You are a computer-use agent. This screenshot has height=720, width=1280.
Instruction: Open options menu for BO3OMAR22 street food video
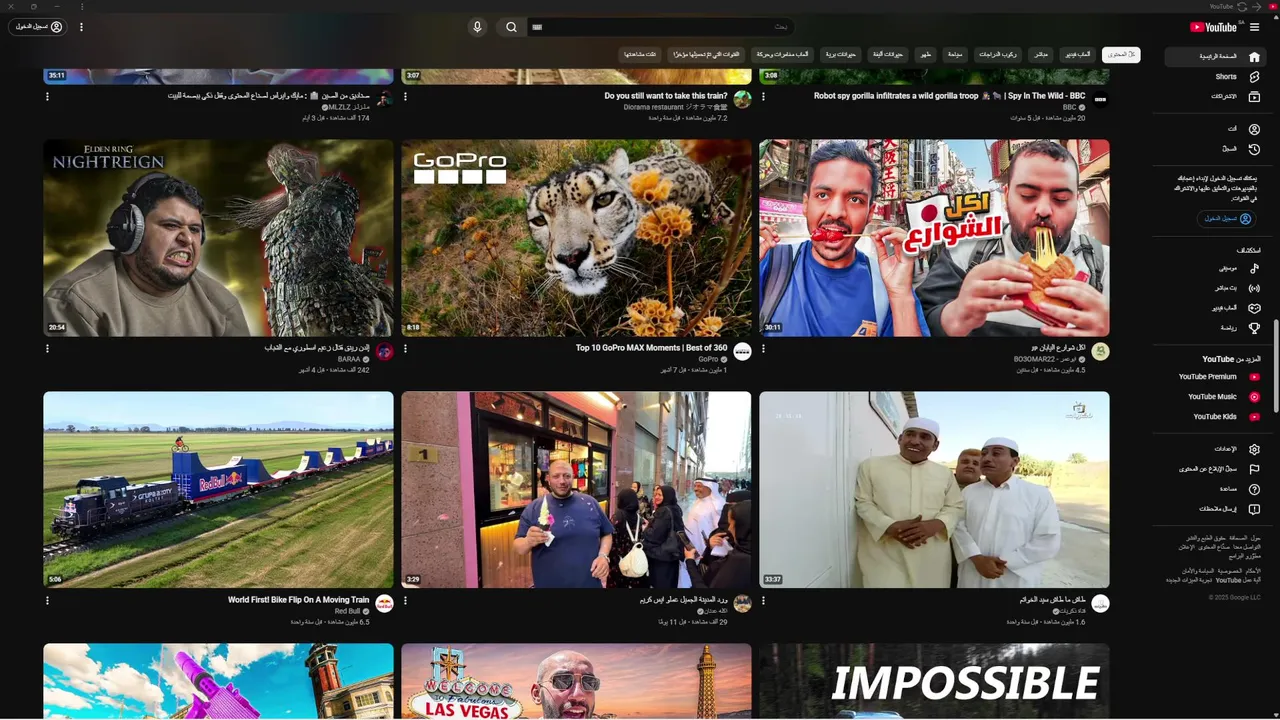tap(763, 349)
